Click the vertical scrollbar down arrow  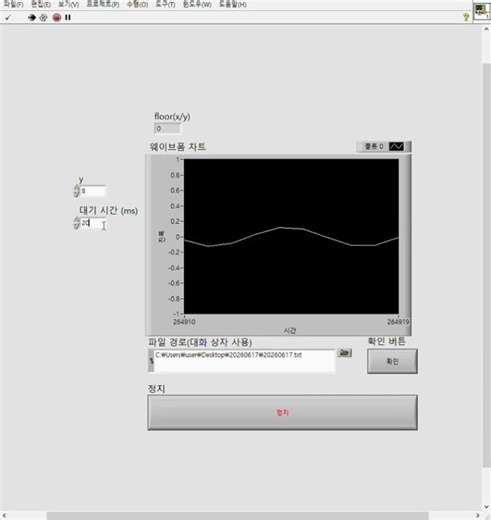(x=486, y=507)
